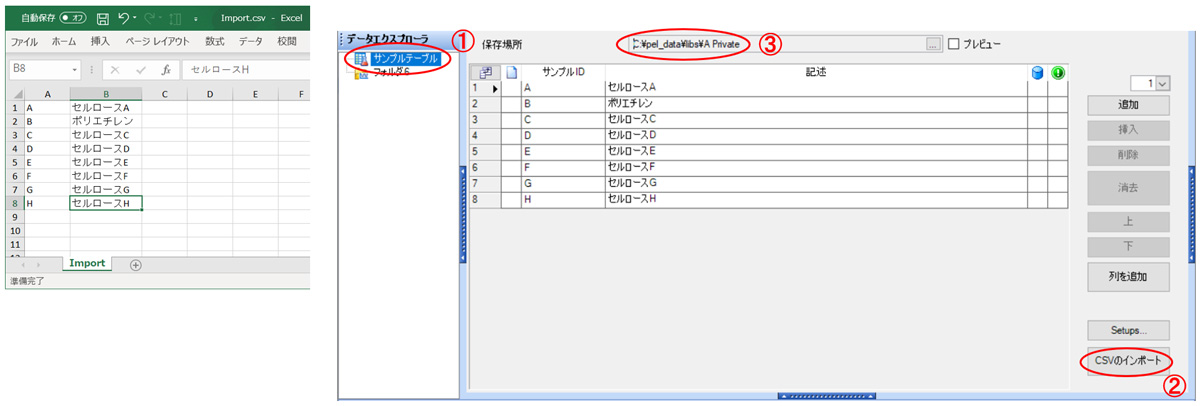Screen dimensions: 1200x406
Task: Click bottom blue panel collapse handle
Action: [x=826, y=396]
